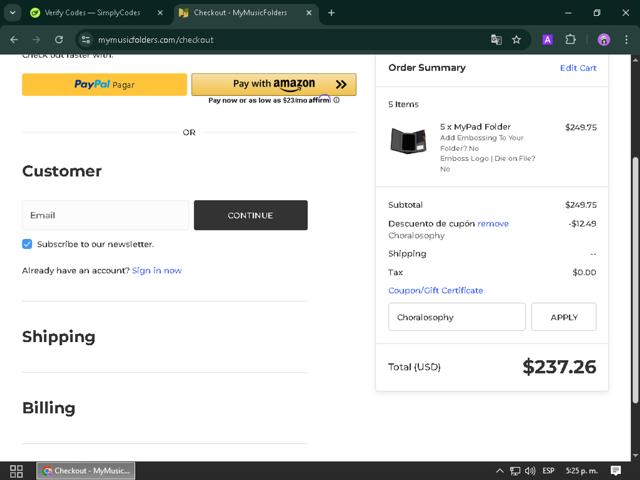Open volume tray icon
This screenshot has height=480, width=640.
[x=530, y=471]
